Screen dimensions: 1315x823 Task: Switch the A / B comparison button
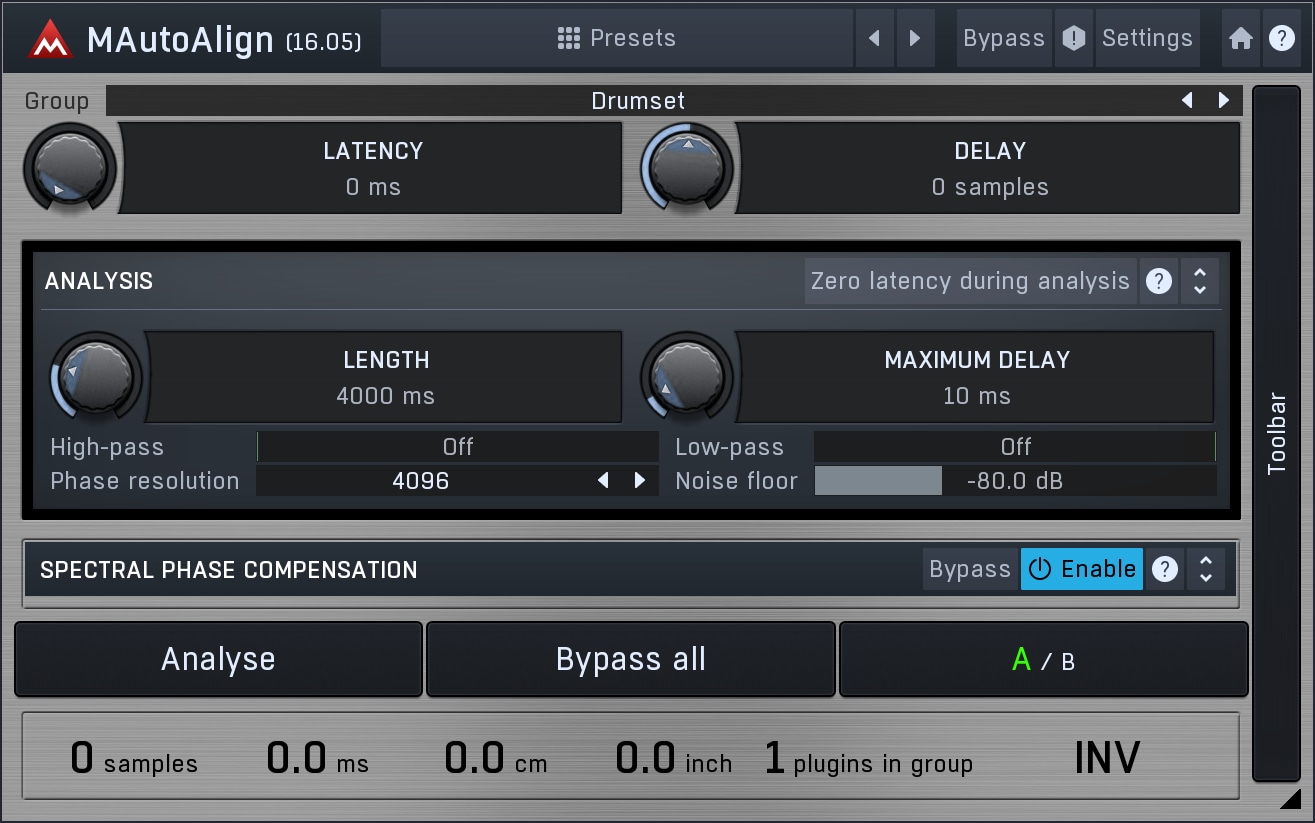click(x=1044, y=659)
